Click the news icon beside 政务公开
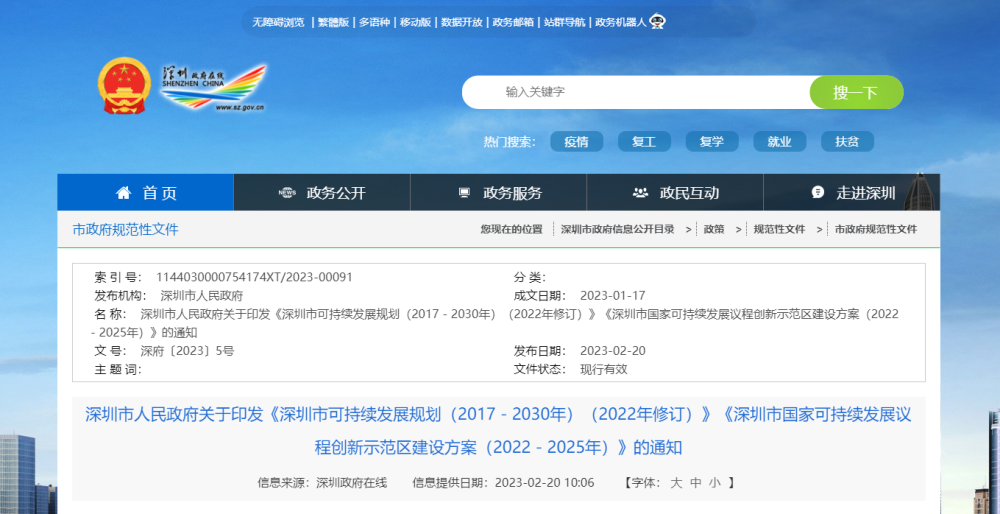The width and height of the screenshot is (1000, 514). coord(287,193)
